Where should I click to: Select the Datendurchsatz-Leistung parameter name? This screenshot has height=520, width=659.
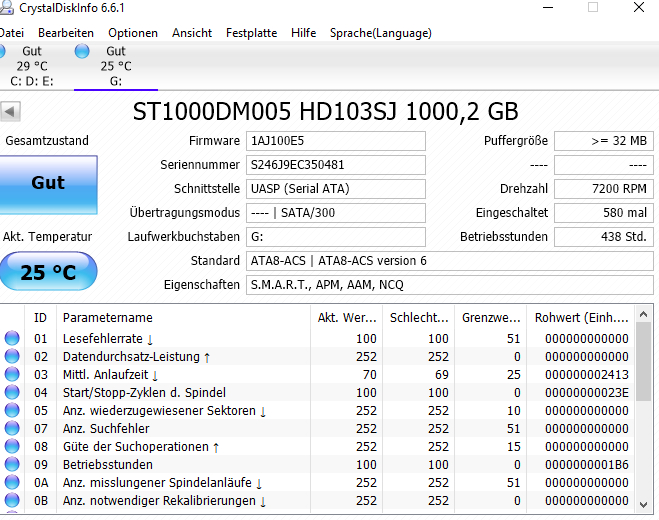[x=137, y=356]
